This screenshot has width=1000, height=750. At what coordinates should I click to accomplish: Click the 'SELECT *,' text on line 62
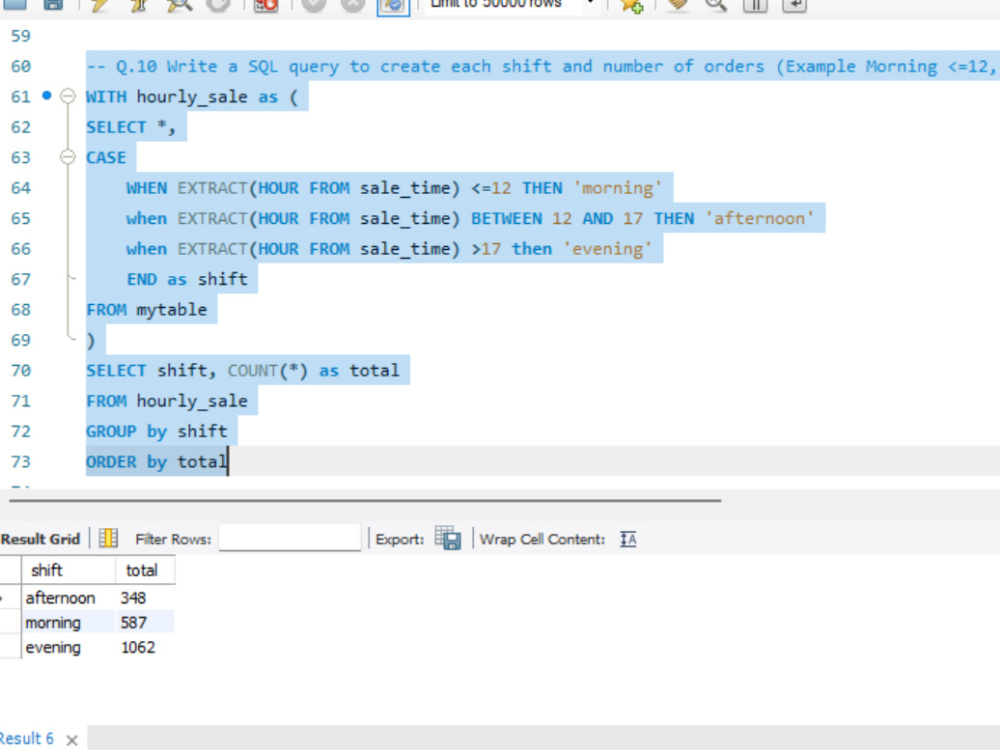[x=131, y=128]
